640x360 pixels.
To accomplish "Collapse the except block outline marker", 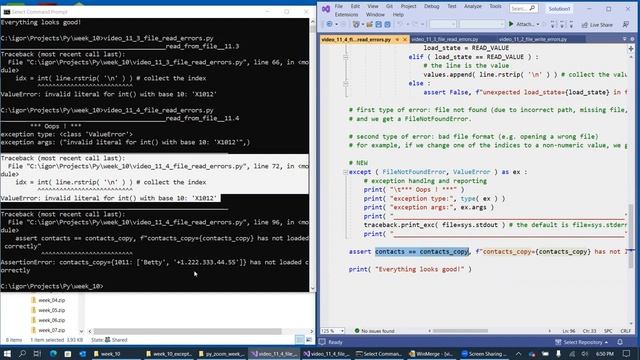I will 345,172.
